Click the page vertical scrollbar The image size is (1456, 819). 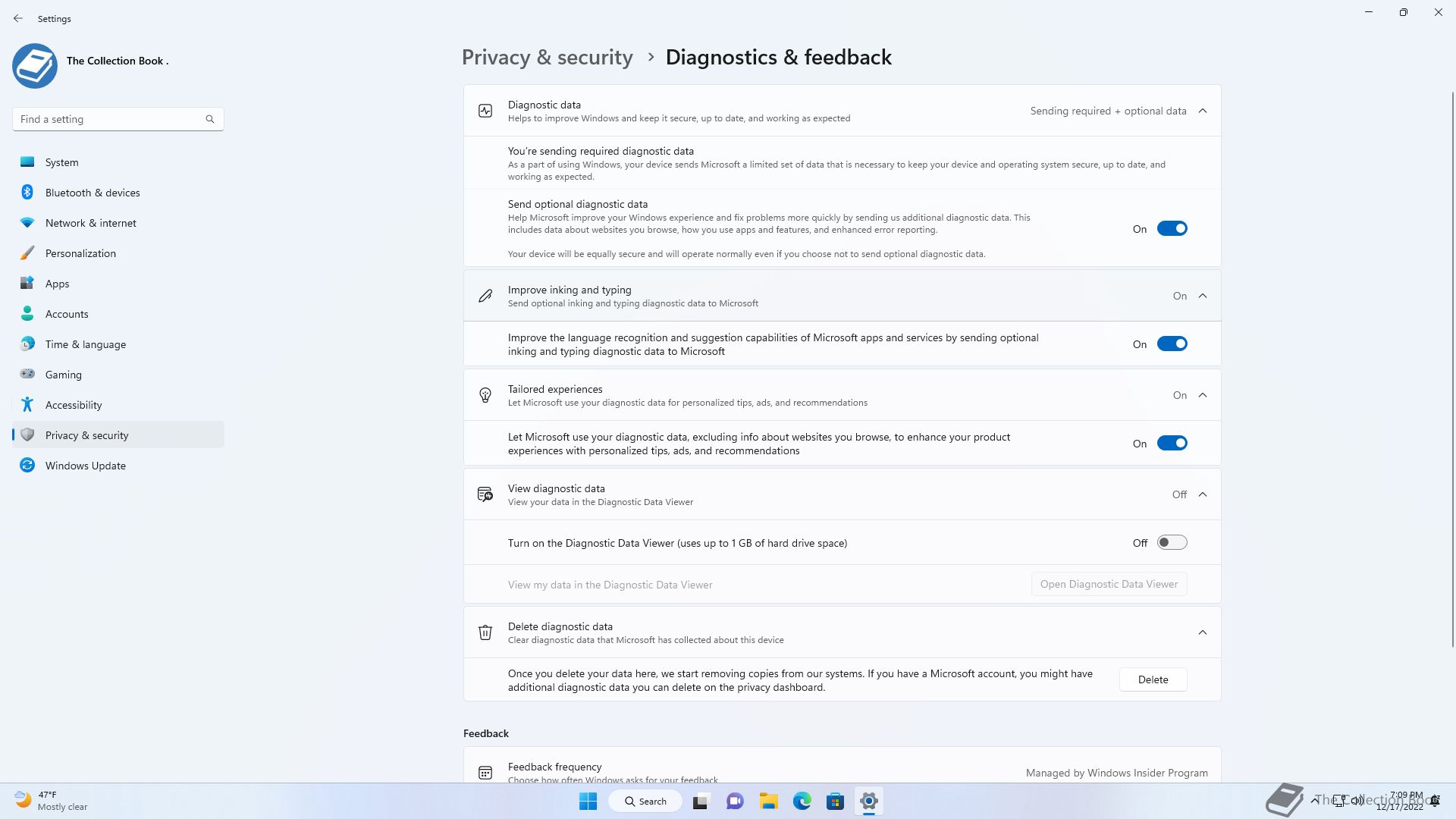point(1453,369)
